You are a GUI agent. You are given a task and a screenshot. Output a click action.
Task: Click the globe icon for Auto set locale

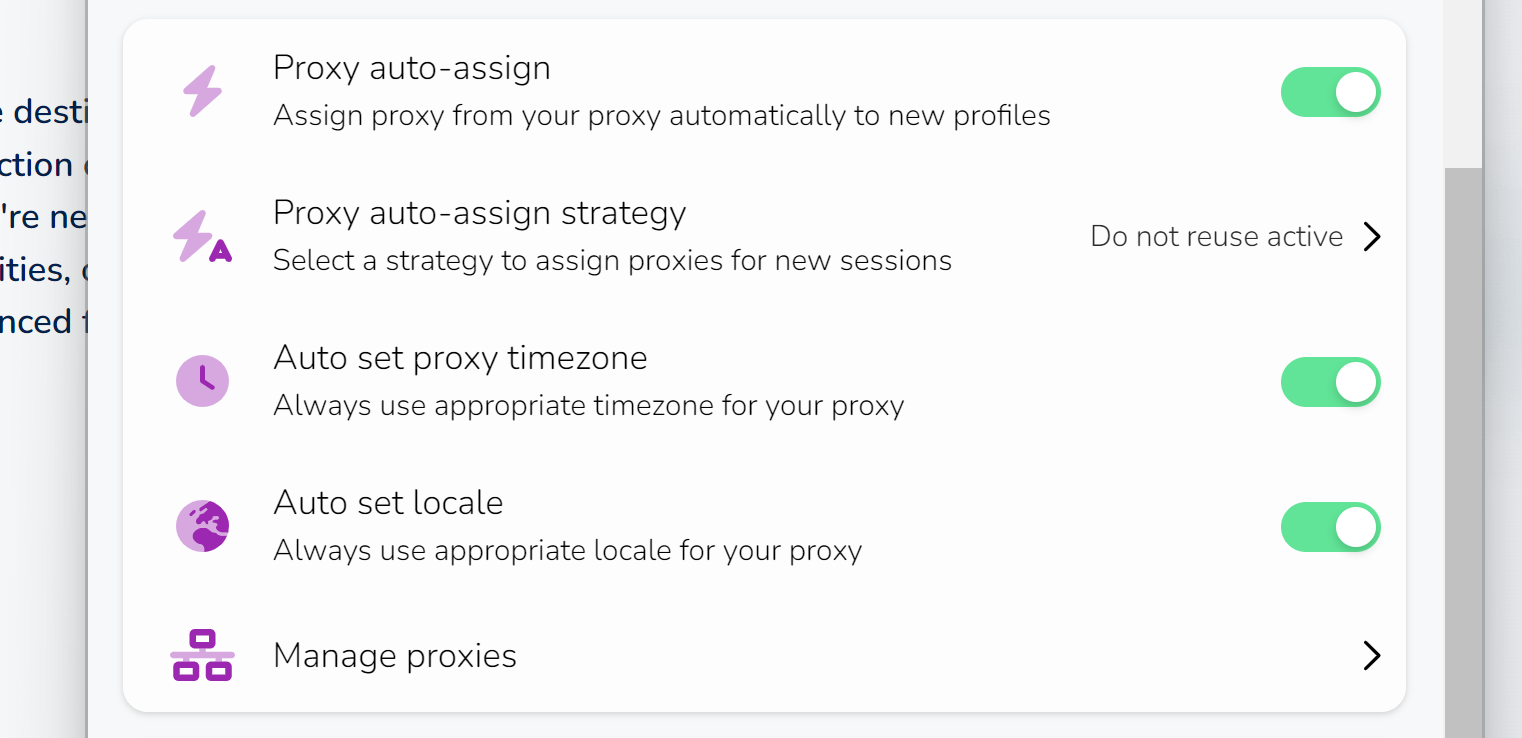tap(203, 527)
